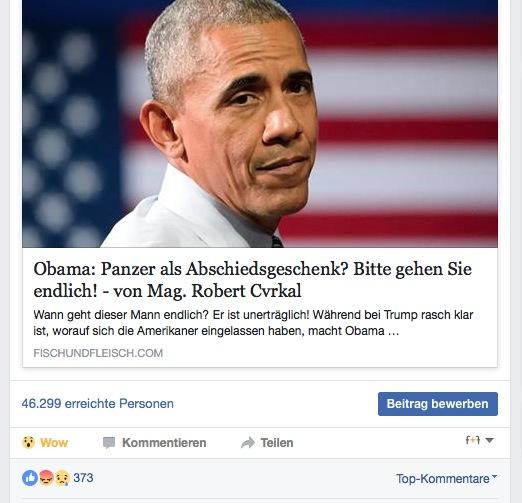Click the Kommentieren text label
This screenshot has height=503, width=522.
(164, 443)
